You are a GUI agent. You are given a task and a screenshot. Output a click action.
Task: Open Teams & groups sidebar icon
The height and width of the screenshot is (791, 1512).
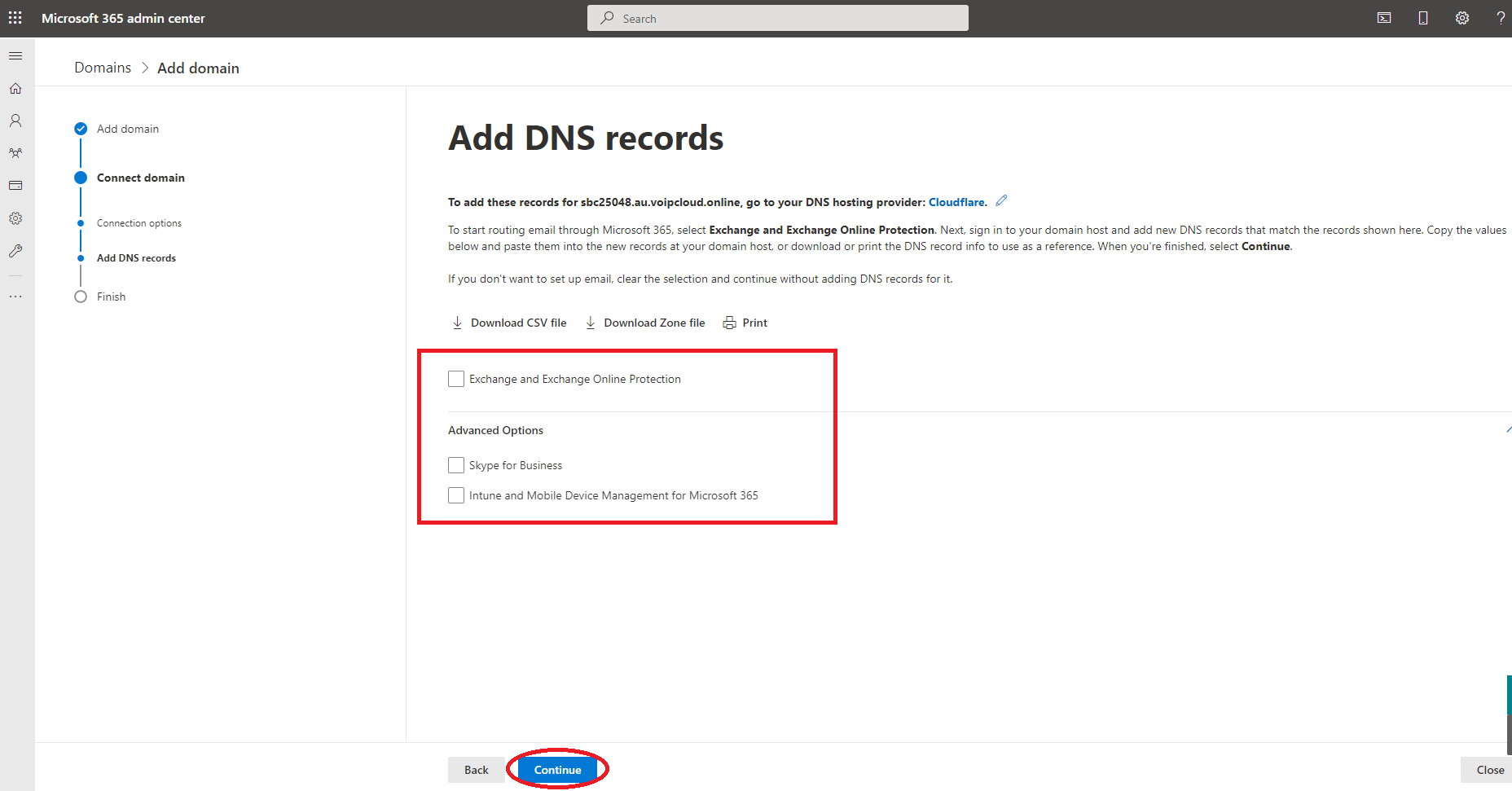pyautogui.click(x=15, y=153)
